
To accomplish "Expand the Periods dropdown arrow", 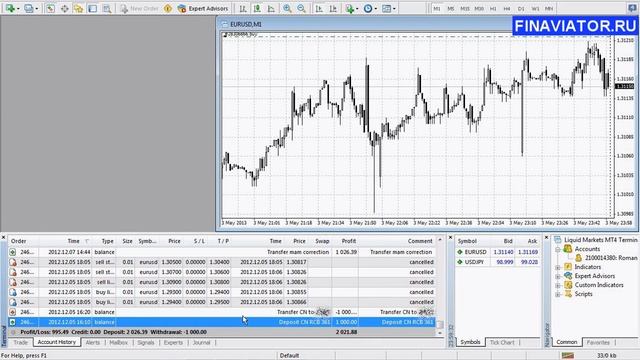I will pyautogui.click(x=376, y=9).
